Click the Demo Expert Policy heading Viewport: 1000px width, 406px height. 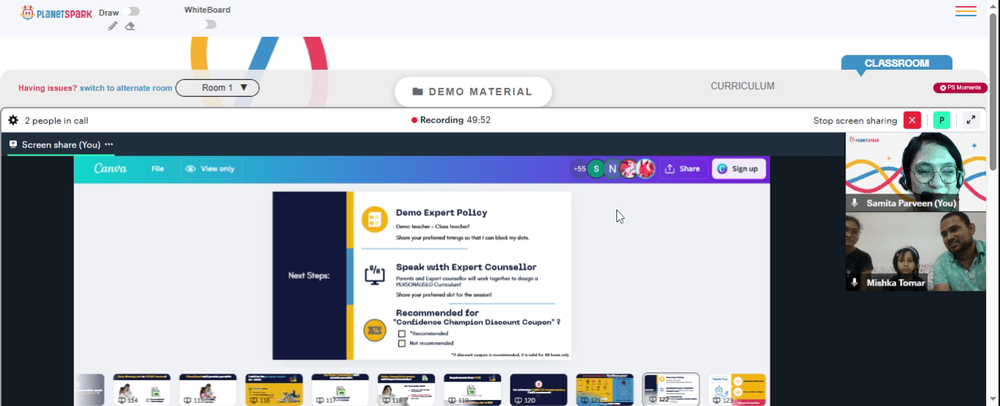coord(441,212)
